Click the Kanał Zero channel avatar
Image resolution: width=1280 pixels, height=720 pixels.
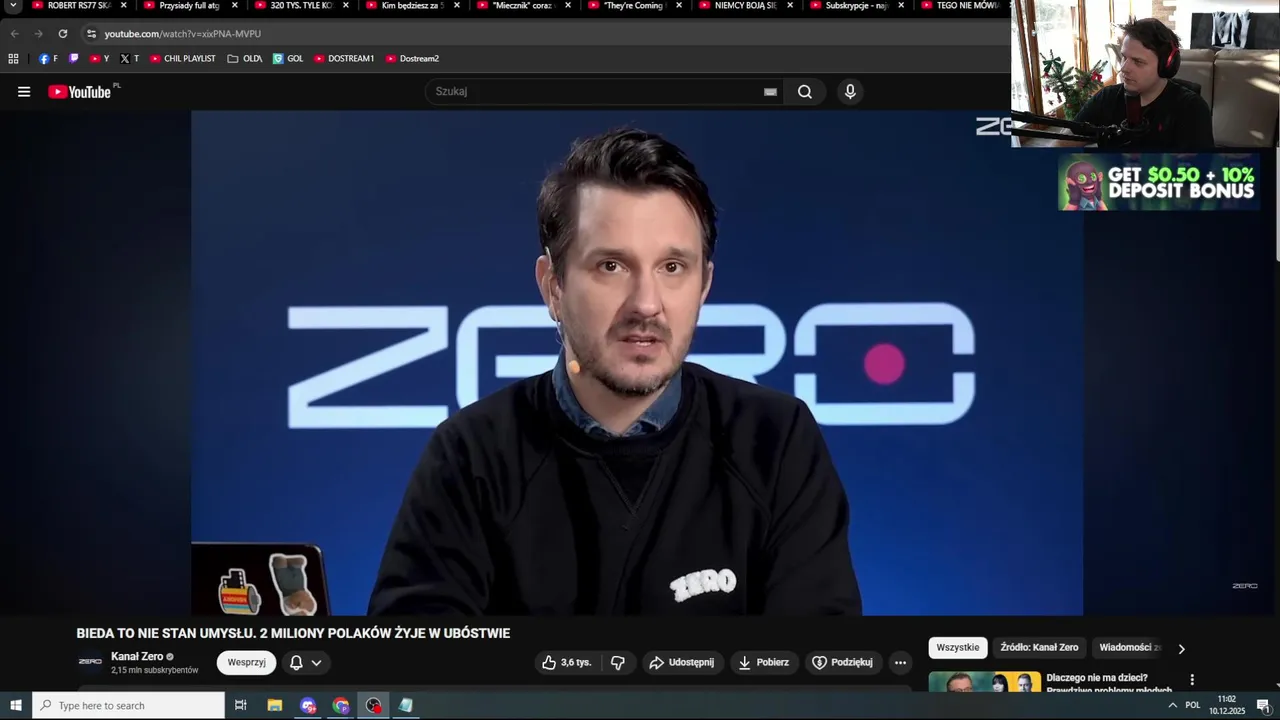pos(90,661)
